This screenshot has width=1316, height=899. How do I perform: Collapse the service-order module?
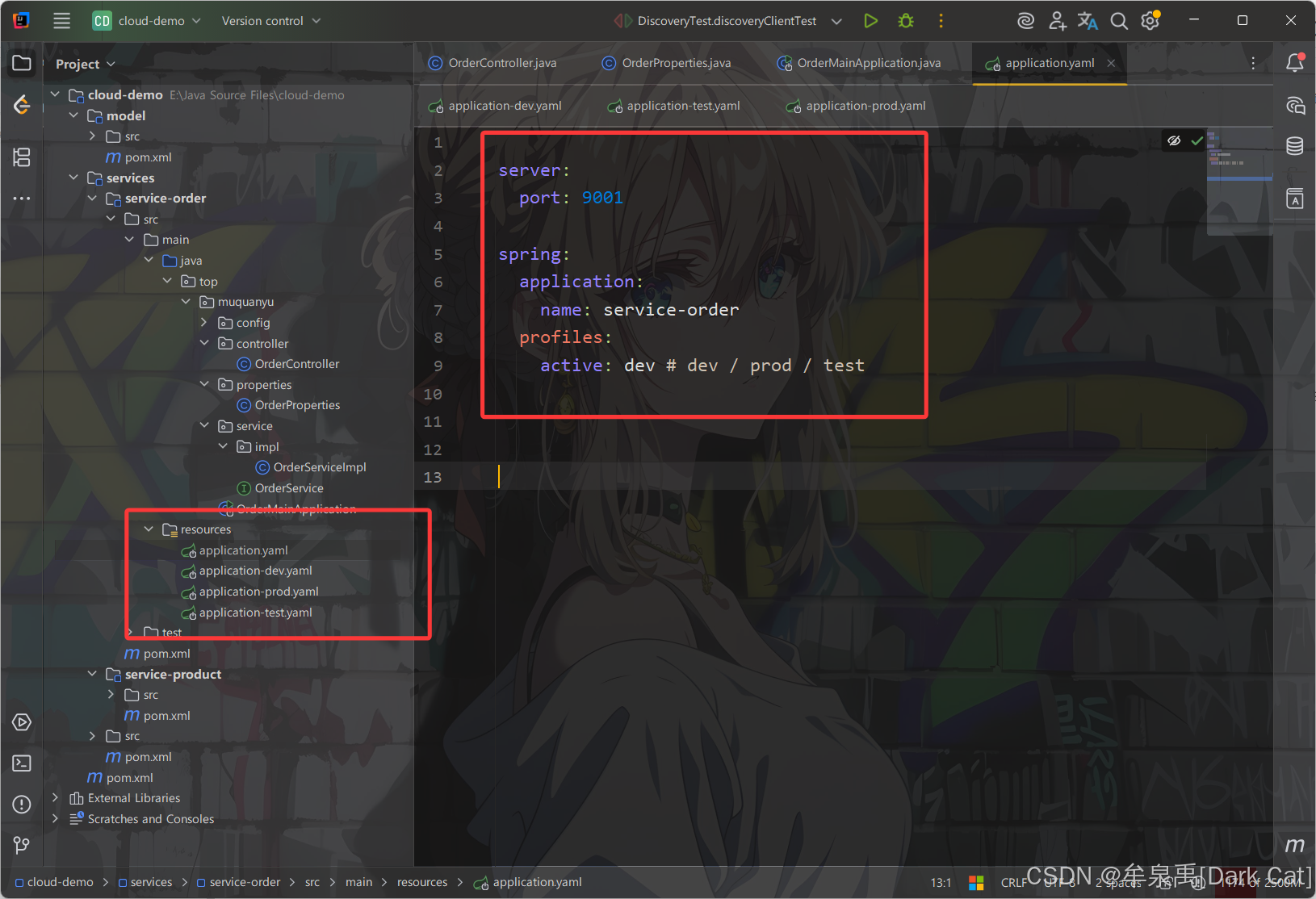point(92,198)
